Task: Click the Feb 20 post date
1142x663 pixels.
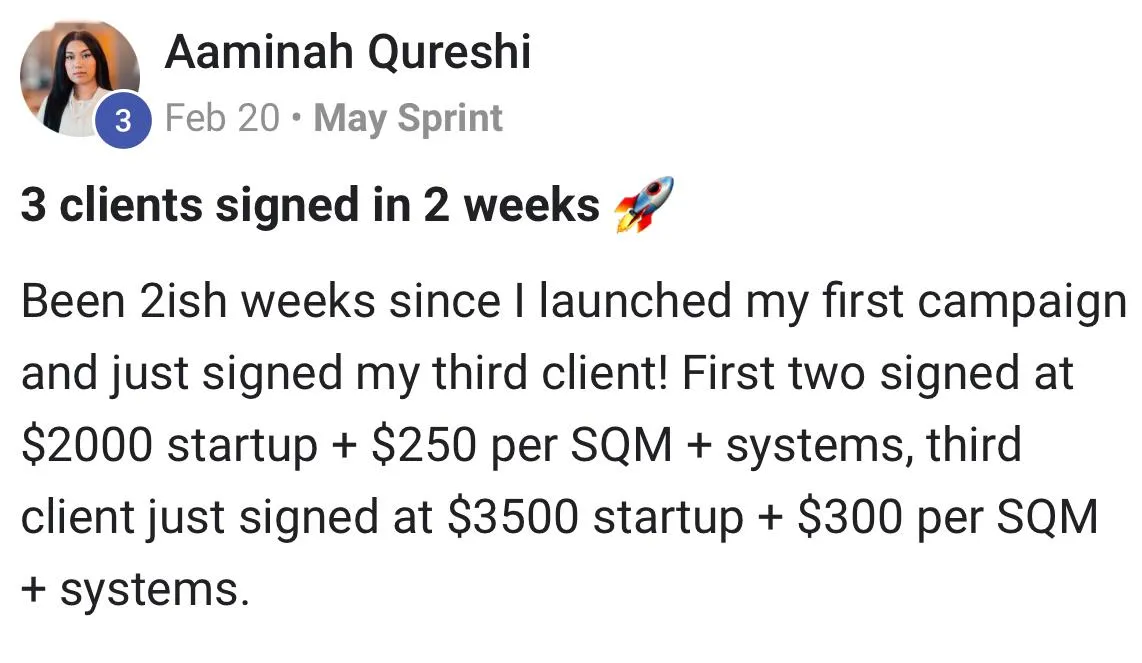Action: pyautogui.click(x=222, y=118)
